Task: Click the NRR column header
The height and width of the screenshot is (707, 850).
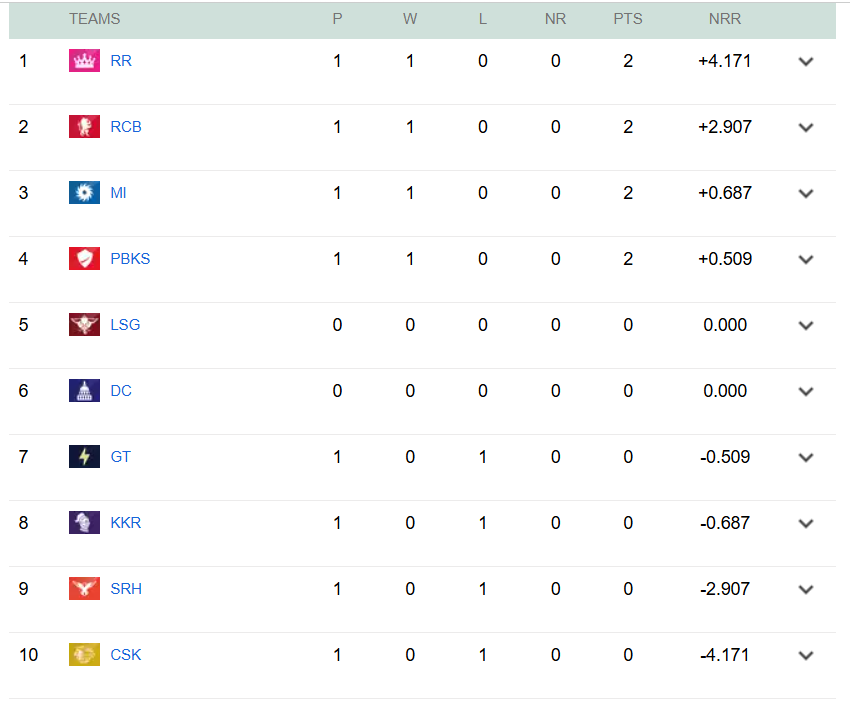Action: (x=725, y=19)
